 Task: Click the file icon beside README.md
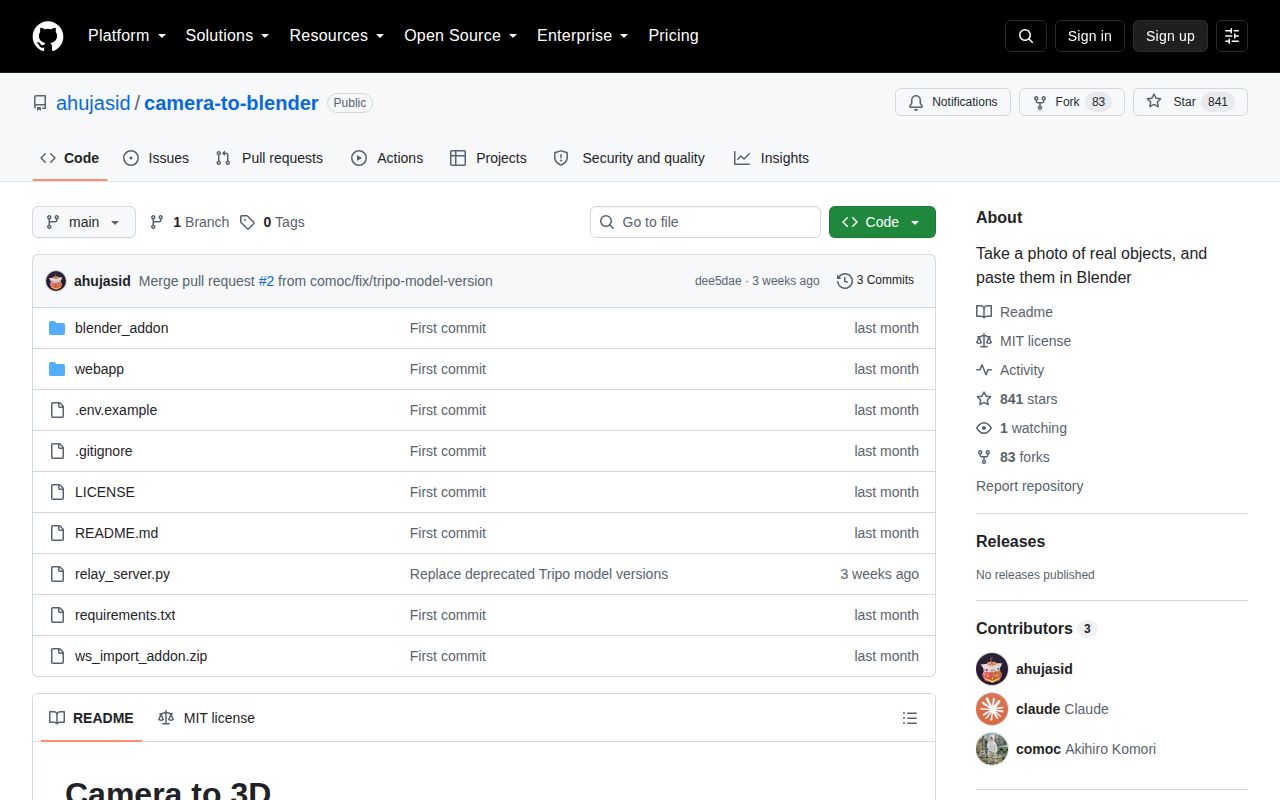click(57, 533)
